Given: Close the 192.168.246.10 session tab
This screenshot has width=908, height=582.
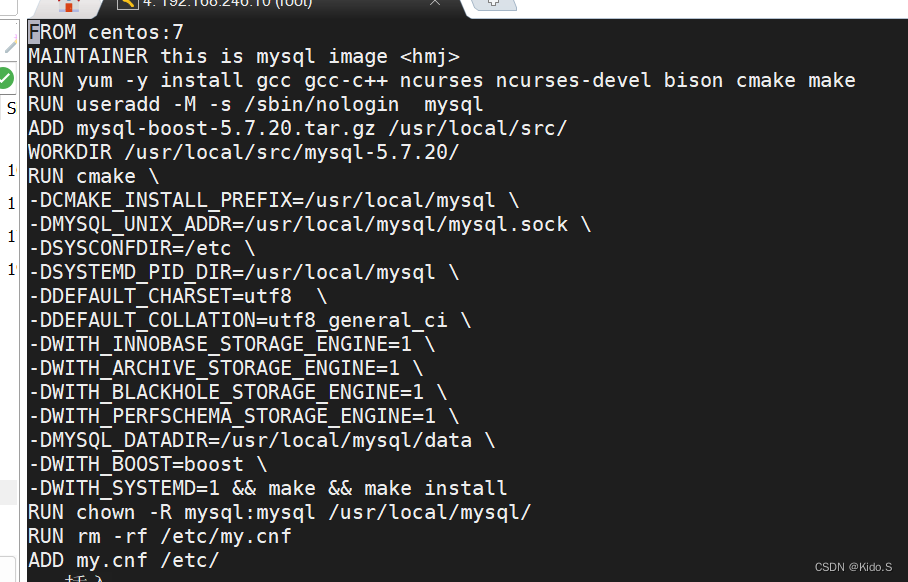Looking at the screenshot, I should pyautogui.click(x=435, y=4).
